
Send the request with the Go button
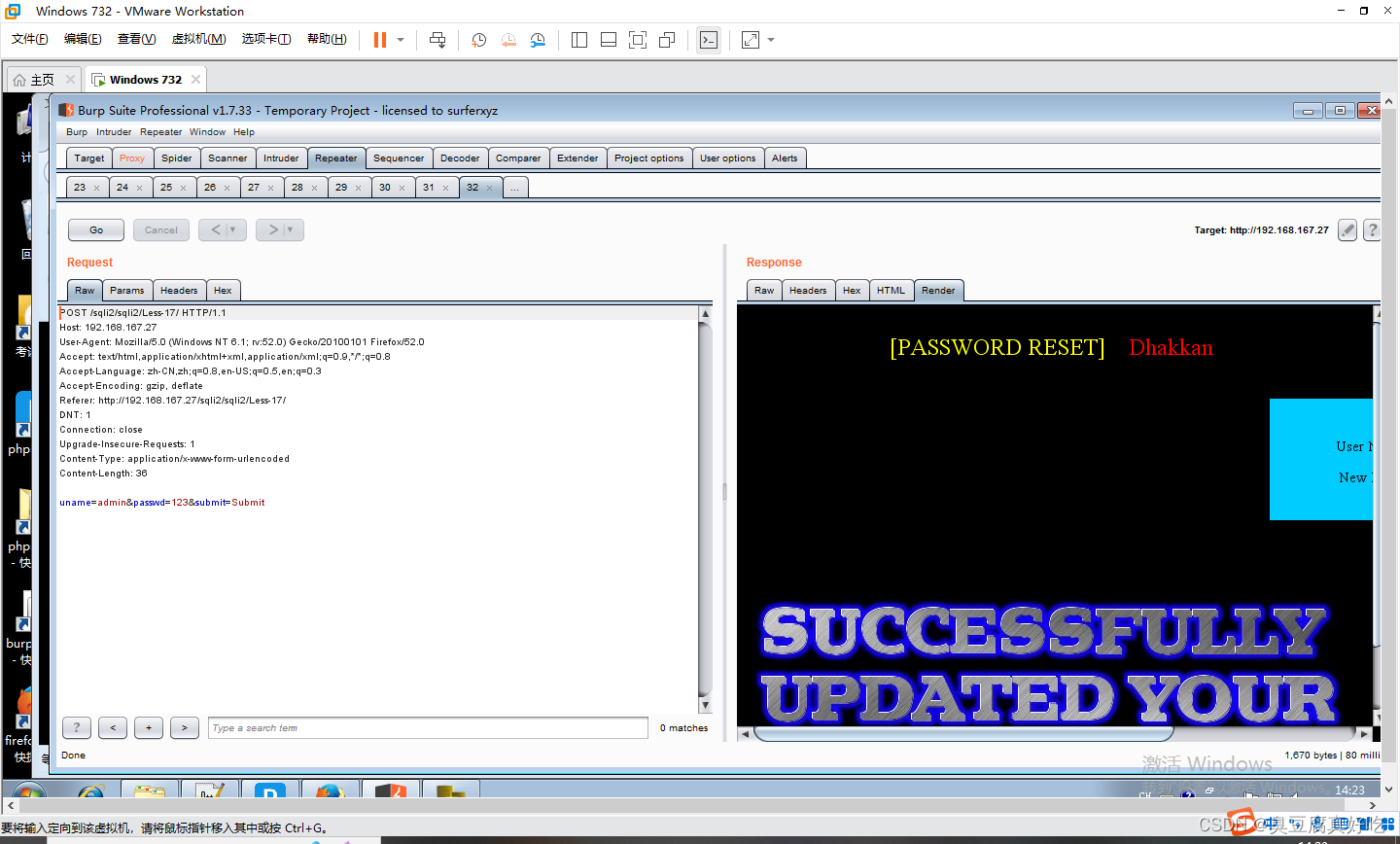(95, 229)
